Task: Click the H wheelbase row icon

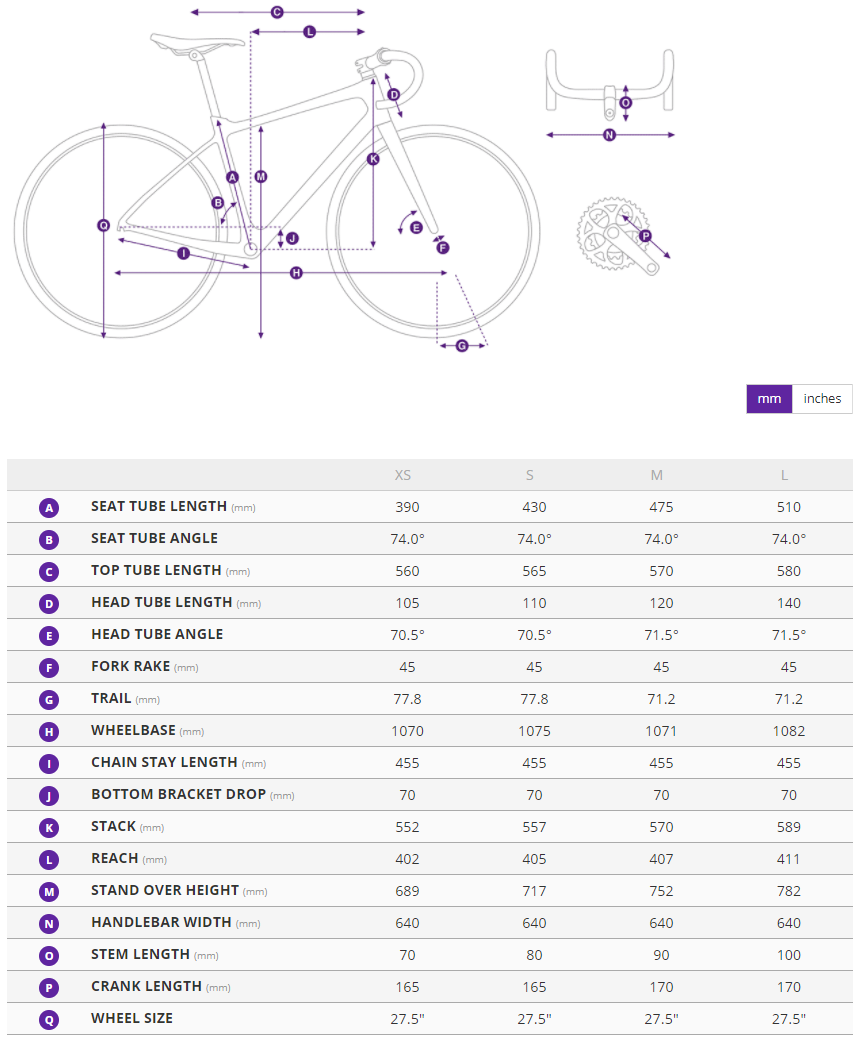Action: click(x=49, y=731)
